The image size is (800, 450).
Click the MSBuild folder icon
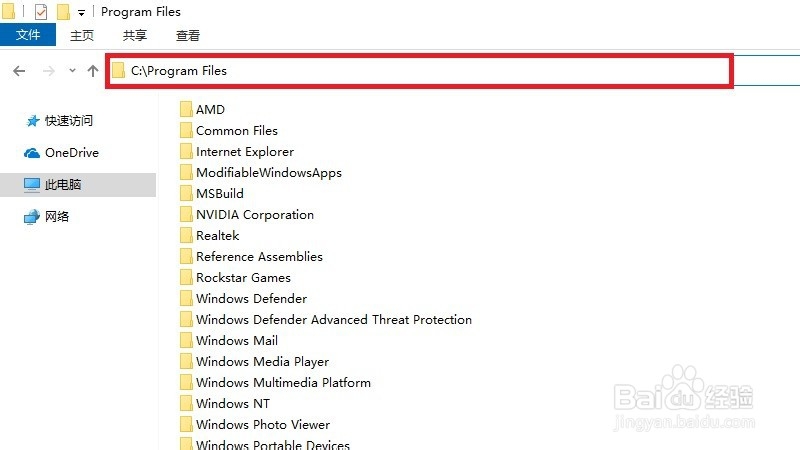(x=186, y=193)
